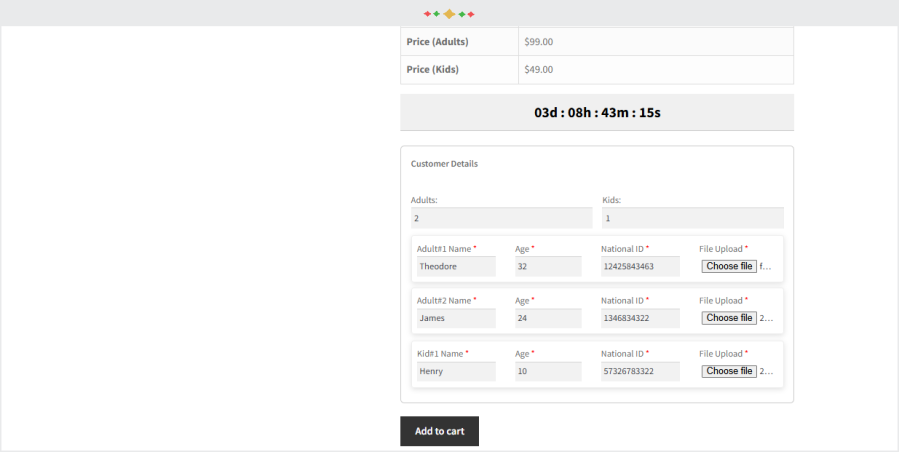Click the colorful diamonds logo at top
This screenshot has height=452, width=899.
449,14
